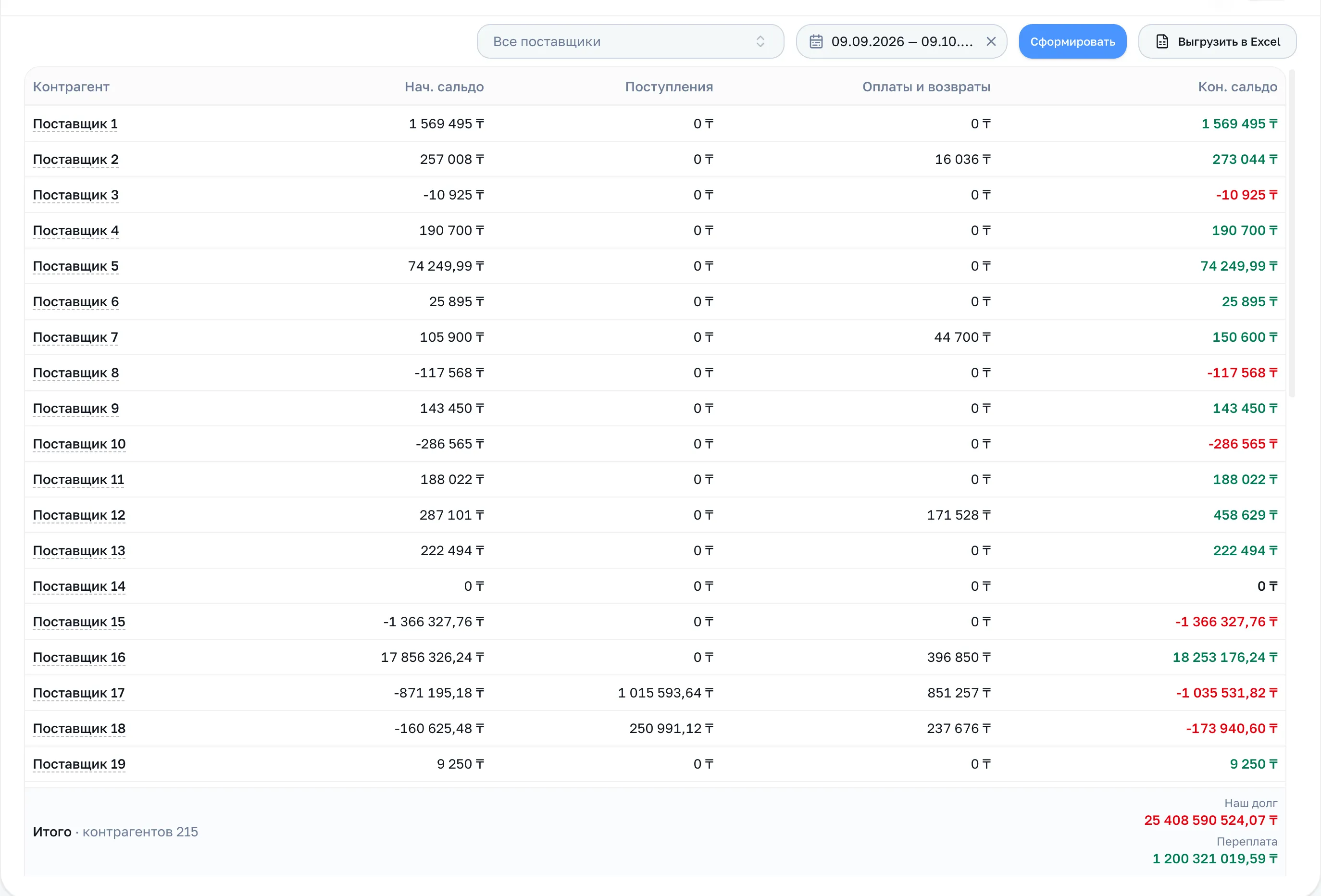Open Поставщик 17 link
The image size is (1321, 896).
78,693
